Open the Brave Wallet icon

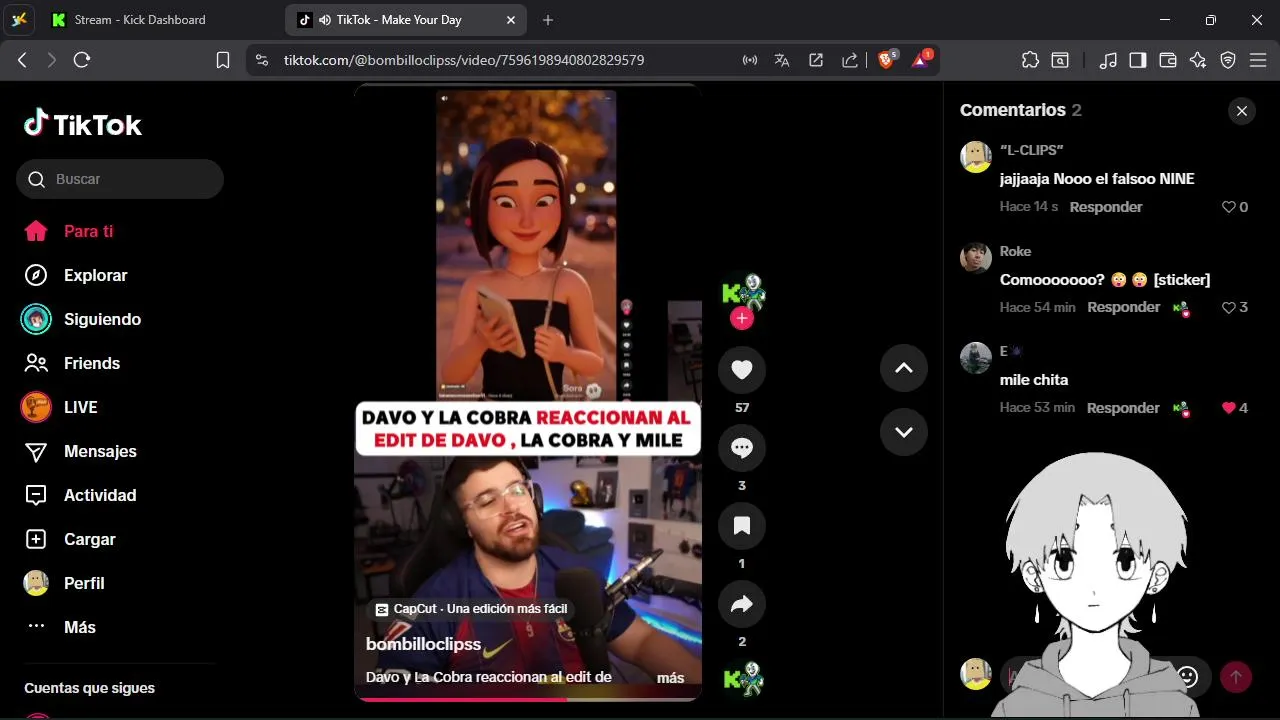(1168, 60)
